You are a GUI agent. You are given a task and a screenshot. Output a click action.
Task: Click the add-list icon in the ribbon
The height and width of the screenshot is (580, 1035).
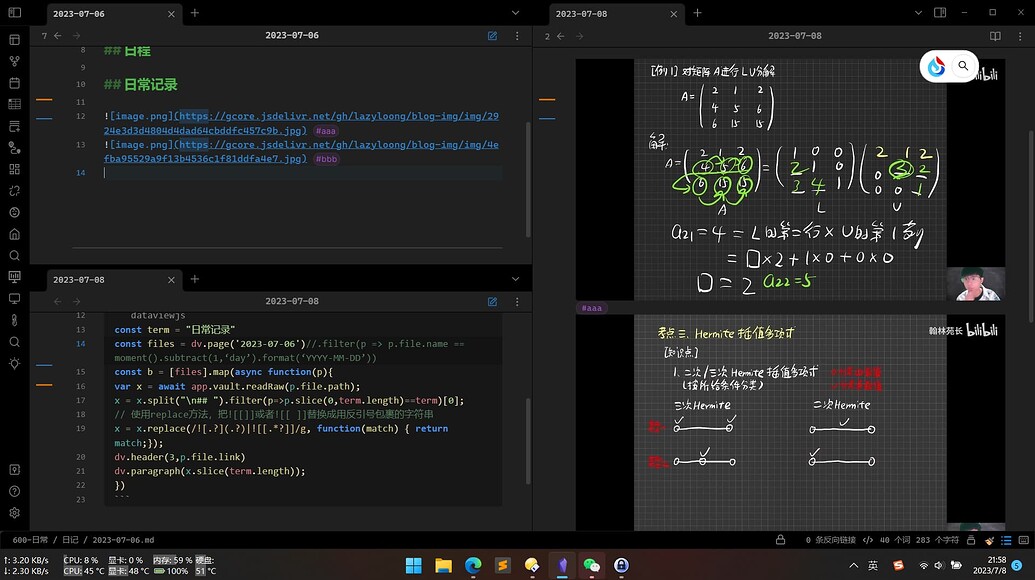coord(15,126)
